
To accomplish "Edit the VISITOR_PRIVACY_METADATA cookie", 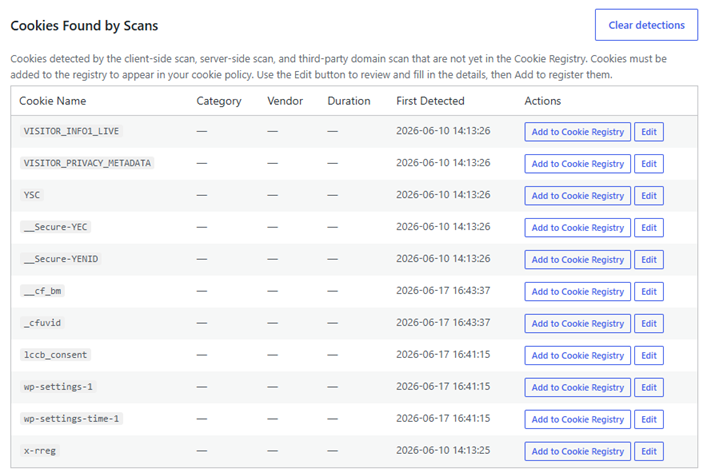I will (x=649, y=164).
